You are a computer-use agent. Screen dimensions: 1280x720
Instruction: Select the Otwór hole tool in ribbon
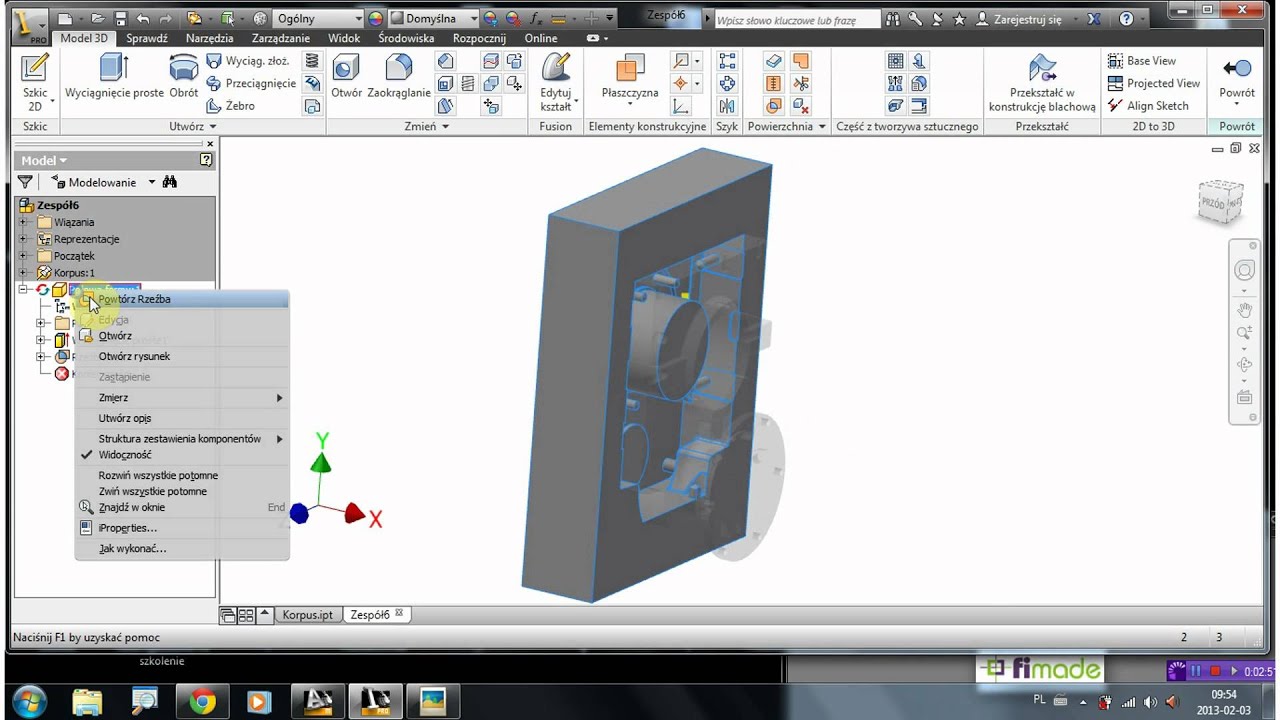point(346,77)
